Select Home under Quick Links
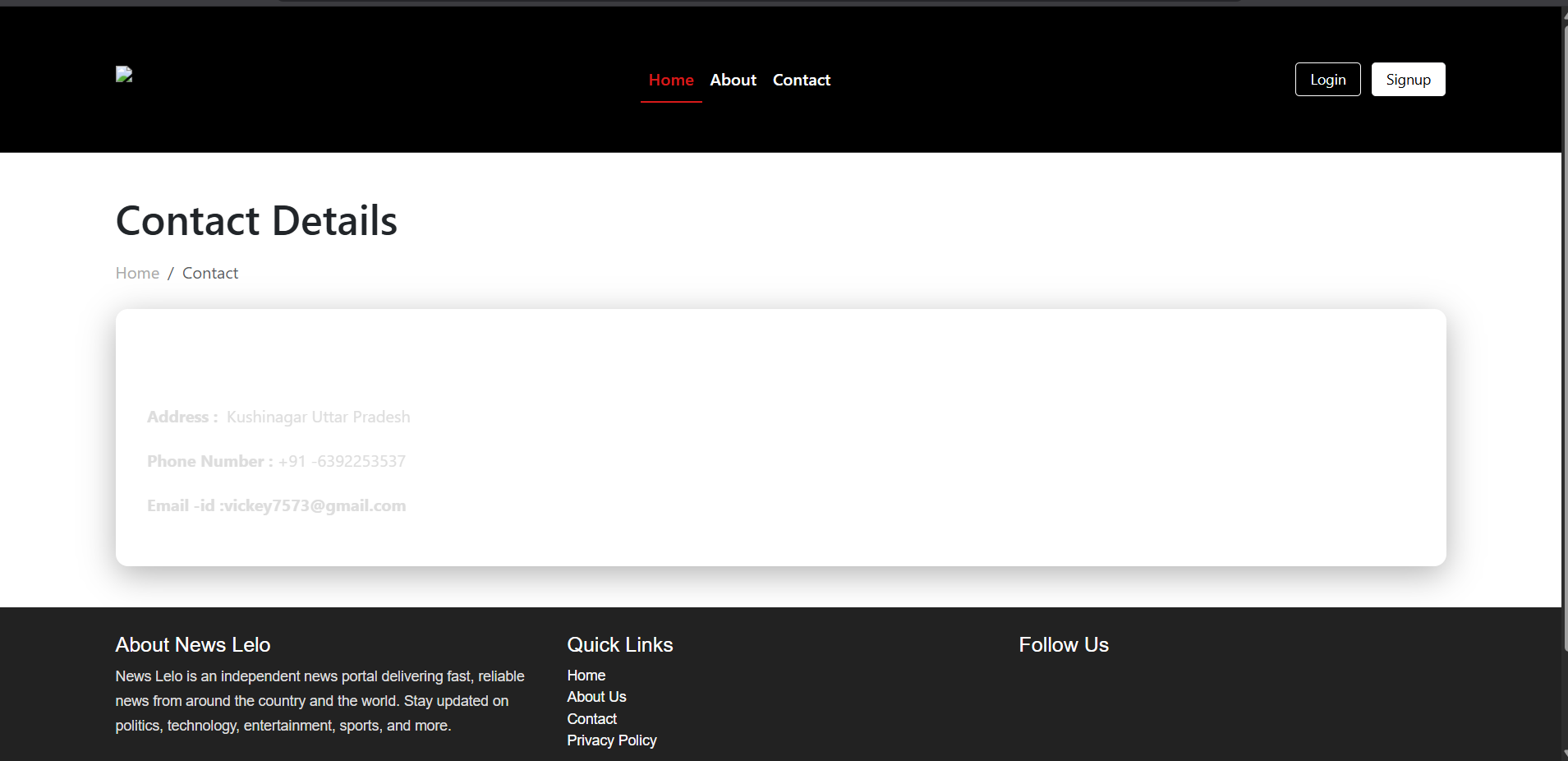This screenshot has height=761, width=1568. pos(586,675)
